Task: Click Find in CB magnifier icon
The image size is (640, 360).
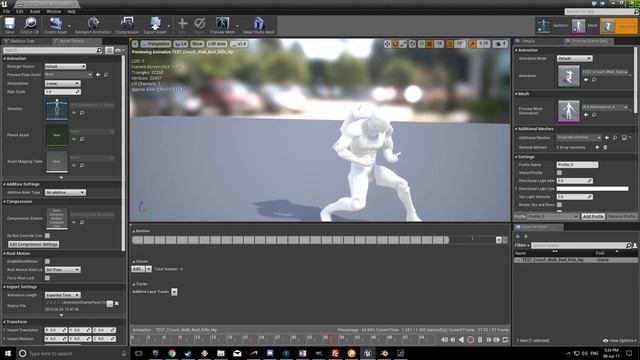Action: pyautogui.click(x=29, y=25)
